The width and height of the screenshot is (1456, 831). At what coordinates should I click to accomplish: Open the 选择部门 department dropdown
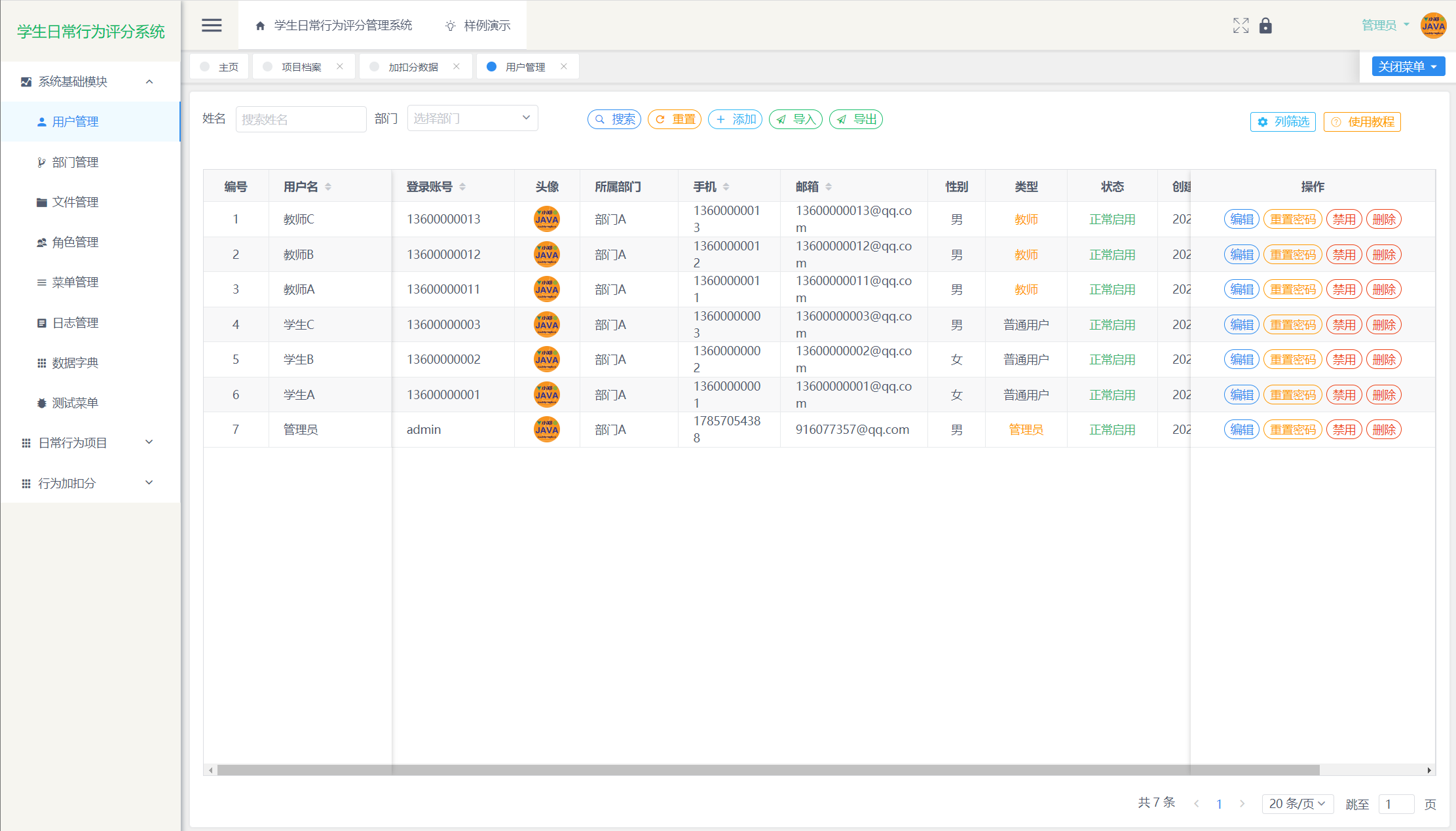(472, 118)
